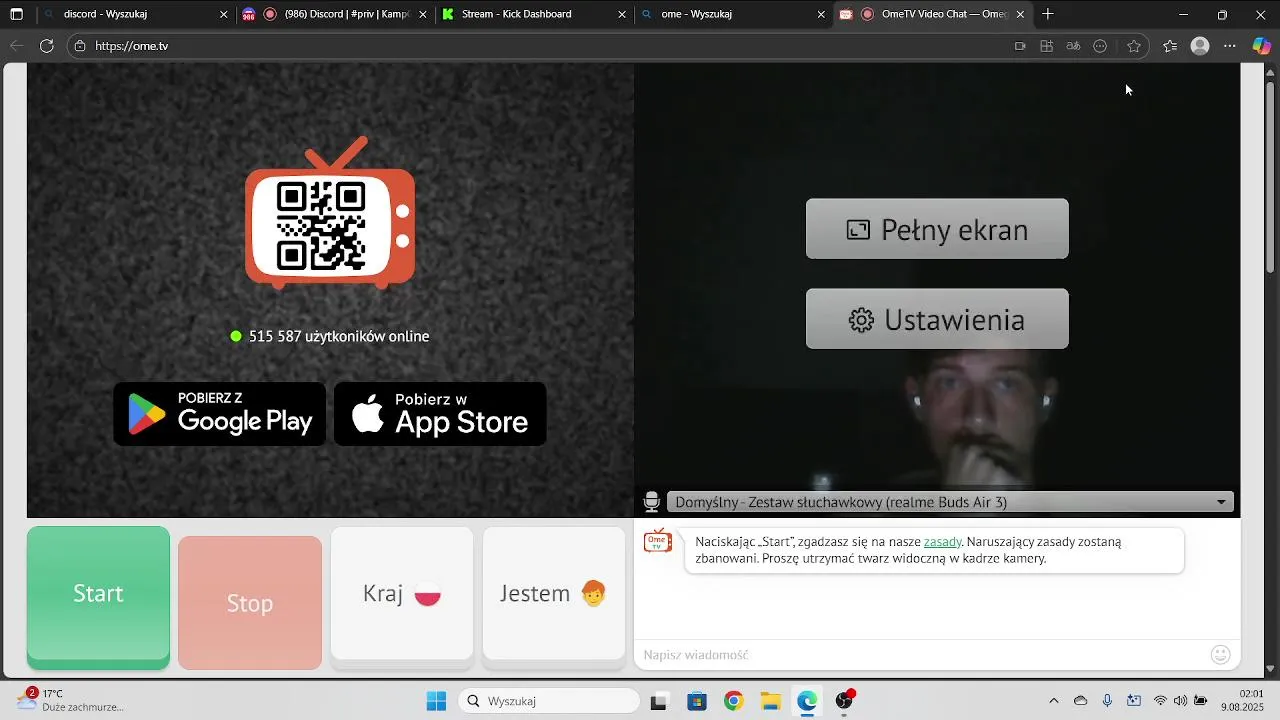The image size is (1280, 720).
Task: Open Ustawienia settings button
Action: [937, 319]
